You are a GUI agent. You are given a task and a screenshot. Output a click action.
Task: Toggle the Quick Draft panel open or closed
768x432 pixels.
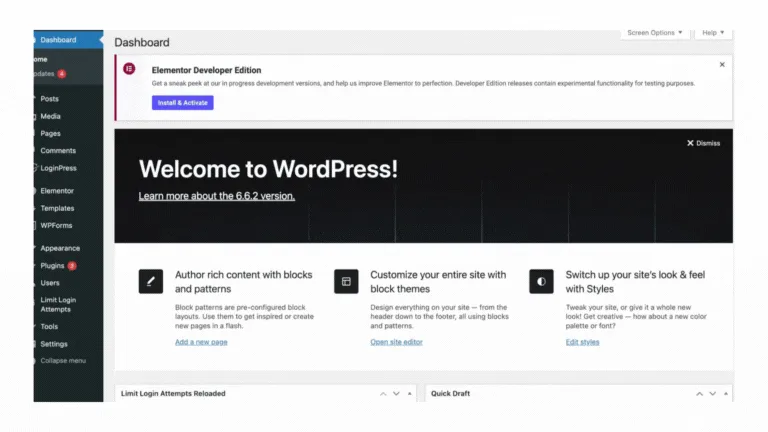point(723,394)
